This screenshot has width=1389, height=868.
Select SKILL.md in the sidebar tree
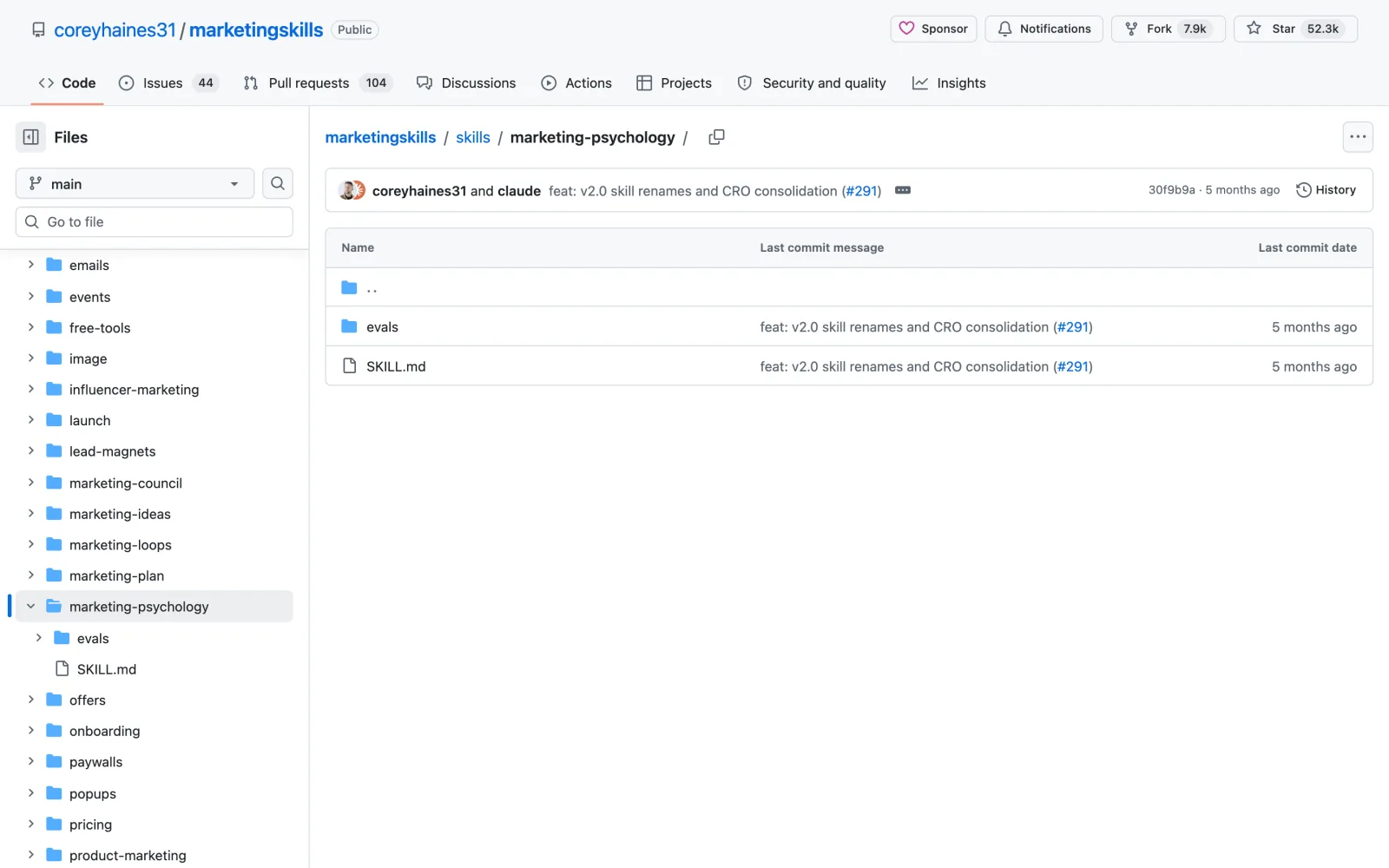(107, 669)
